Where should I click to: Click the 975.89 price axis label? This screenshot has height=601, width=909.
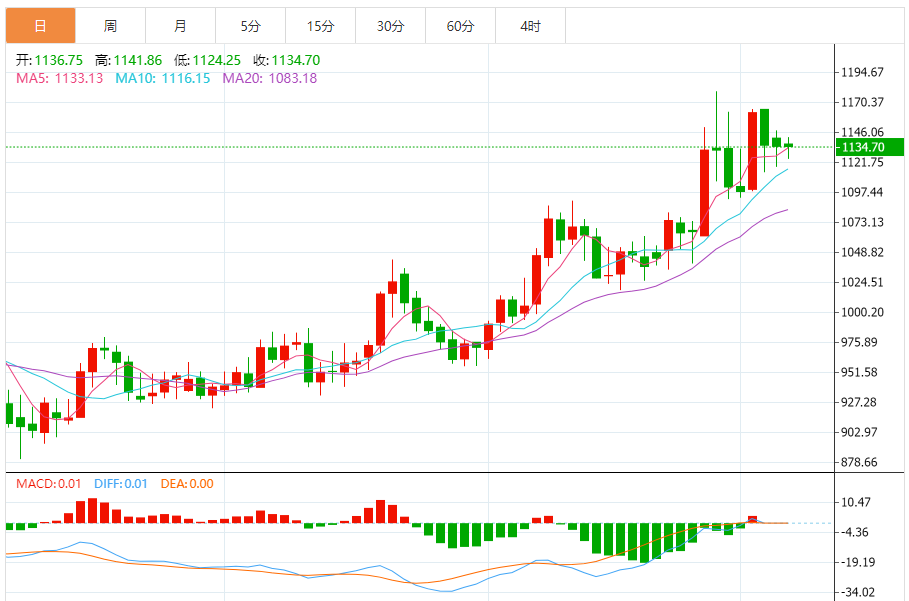pos(859,343)
